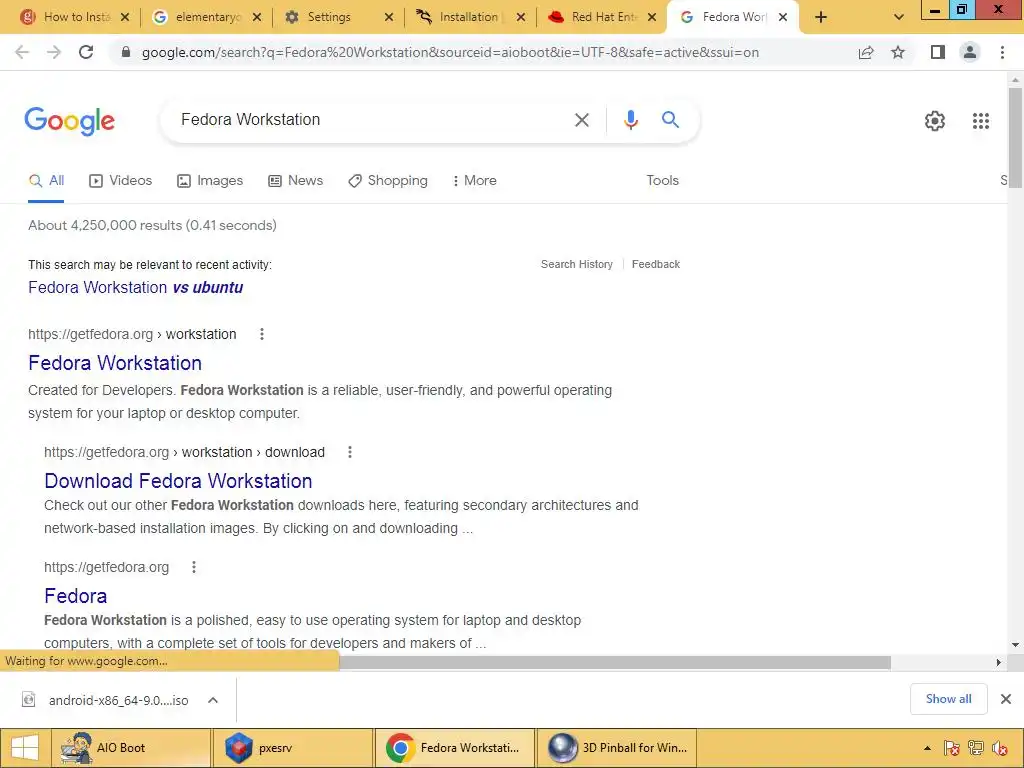Open a new browser tab

coord(821,17)
